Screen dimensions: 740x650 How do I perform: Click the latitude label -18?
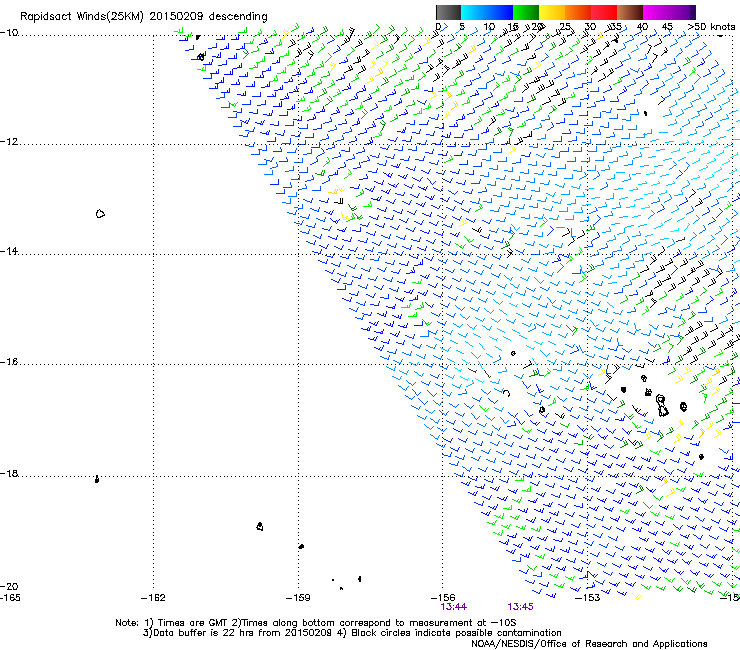pyautogui.click(x=9, y=473)
